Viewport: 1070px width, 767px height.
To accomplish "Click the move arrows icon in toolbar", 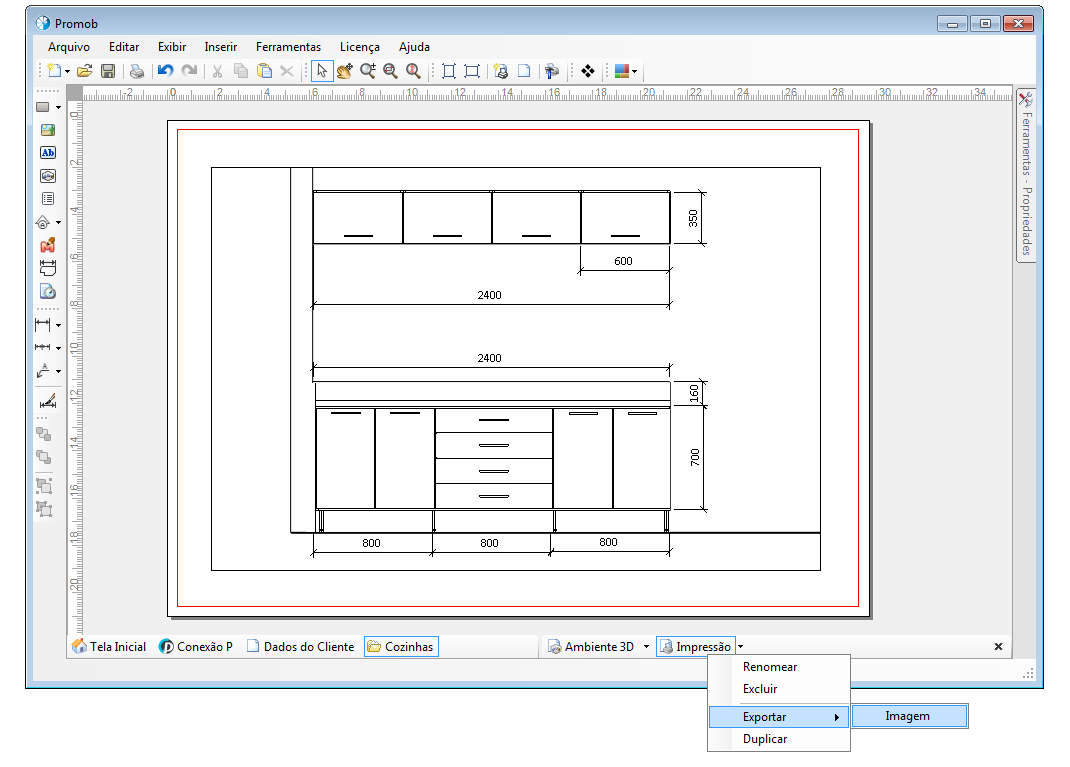I will (x=588, y=71).
